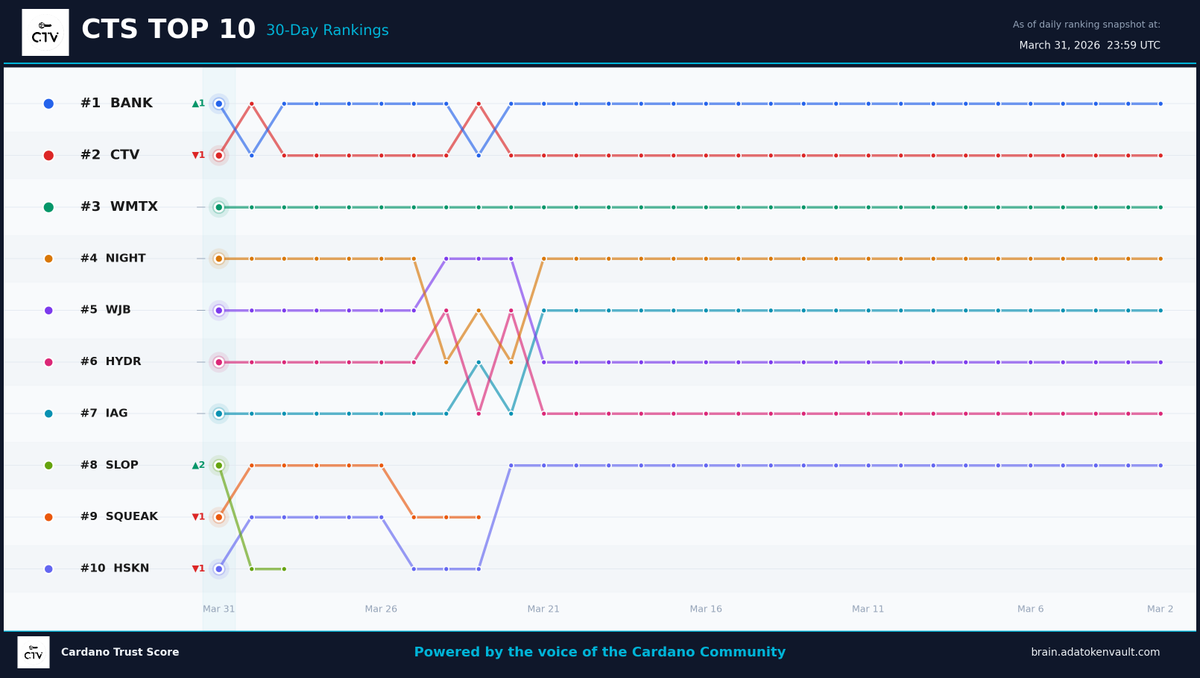Screen dimensions: 1200x678
Task: Click HYDR line's Mar 2 end data point
Action: coord(1160,414)
